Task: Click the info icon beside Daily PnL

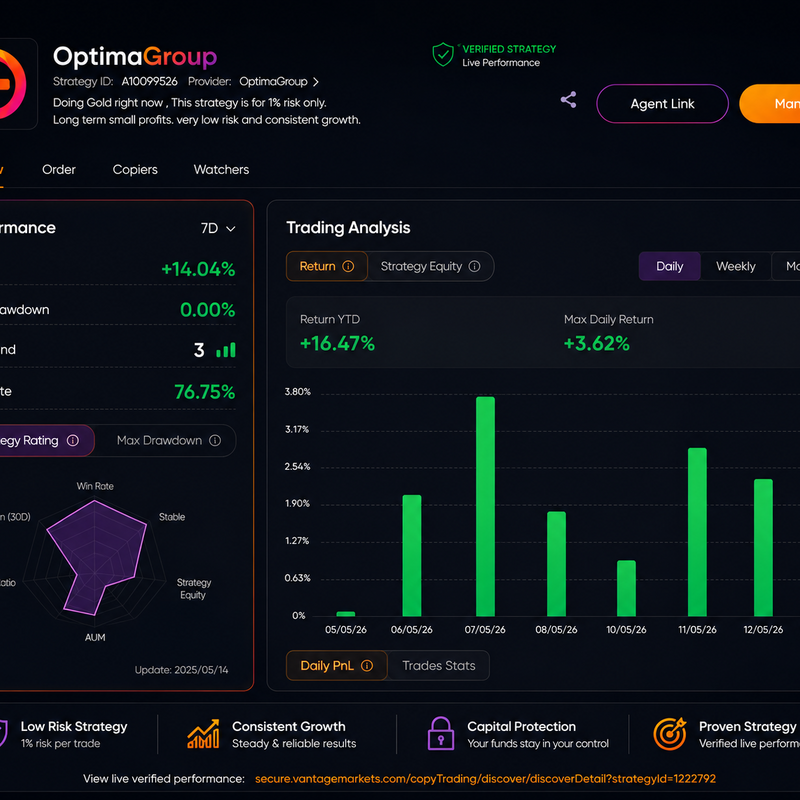Action: (x=367, y=665)
